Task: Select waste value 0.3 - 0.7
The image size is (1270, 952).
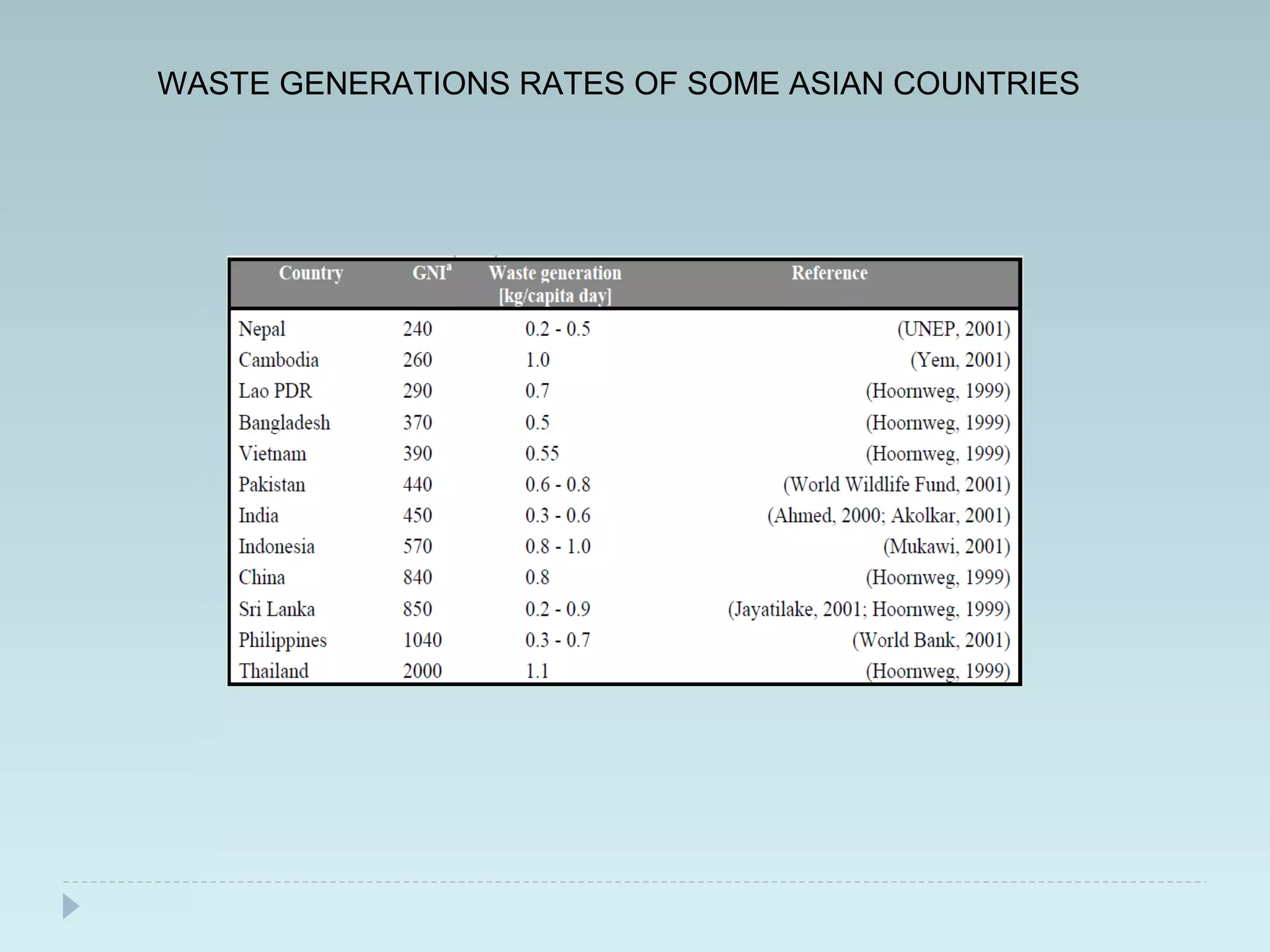Action: click(x=557, y=640)
